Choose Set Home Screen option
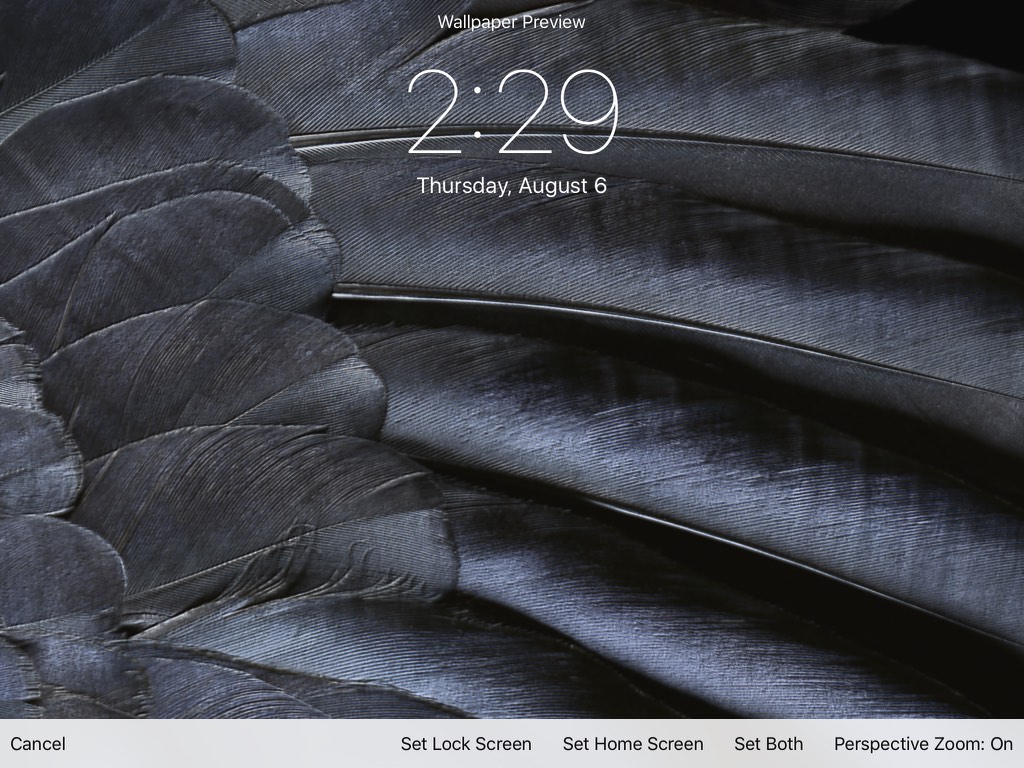The height and width of the screenshot is (768, 1024). [x=633, y=744]
